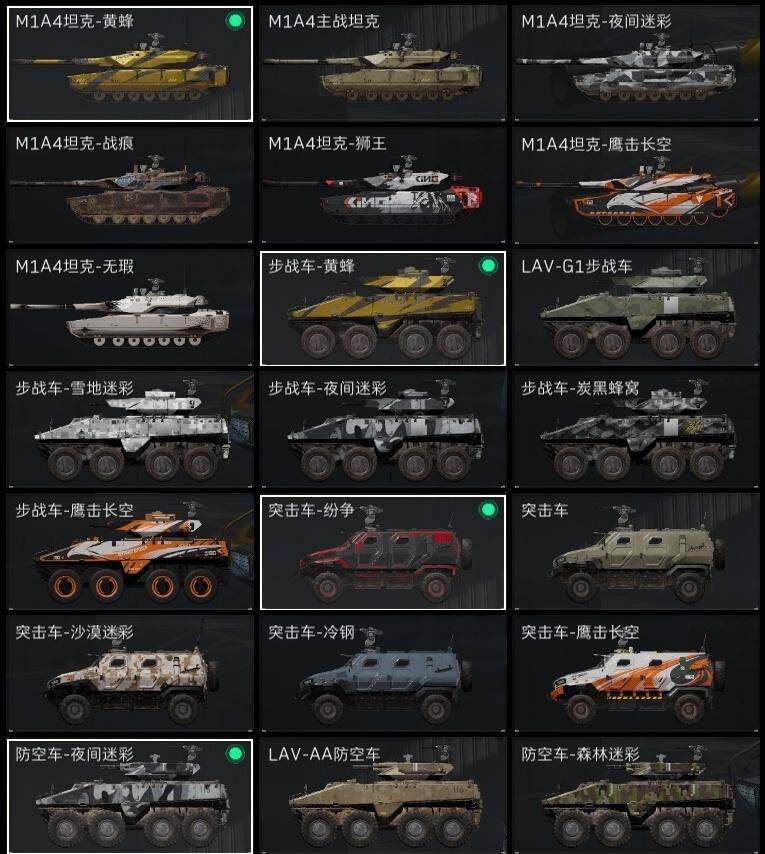Viewport: 765px width, 854px height.
Task: Pick the M1A4坦克-战痕 rusty tank skin
Action: (x=130, y=186)
